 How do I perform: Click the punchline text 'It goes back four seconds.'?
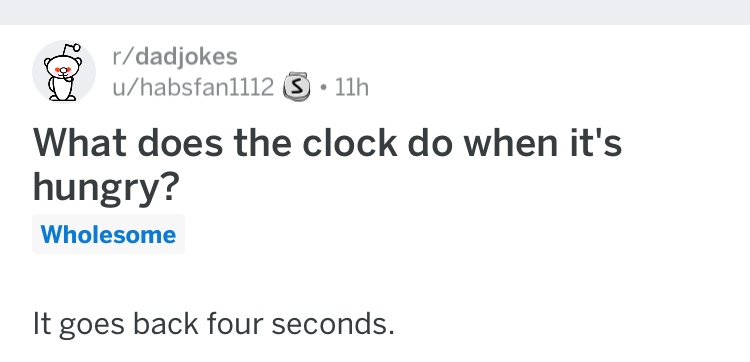pos(213,324)
